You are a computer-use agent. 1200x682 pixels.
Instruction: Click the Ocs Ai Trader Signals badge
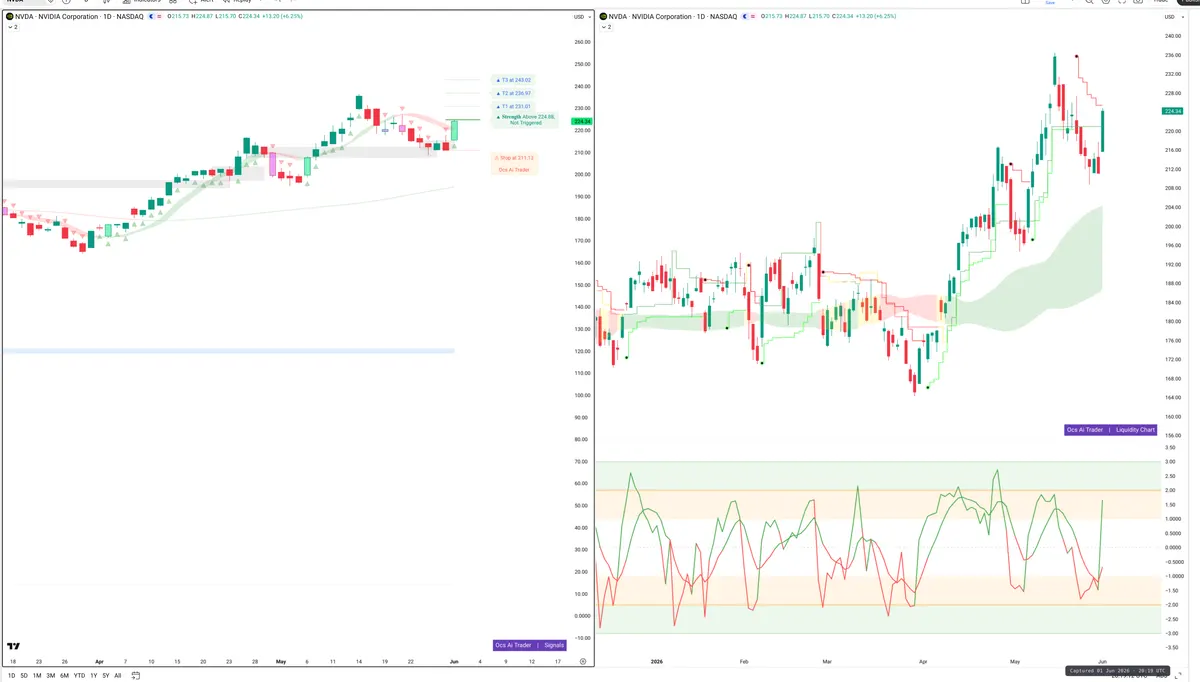(x=530, y=645)
